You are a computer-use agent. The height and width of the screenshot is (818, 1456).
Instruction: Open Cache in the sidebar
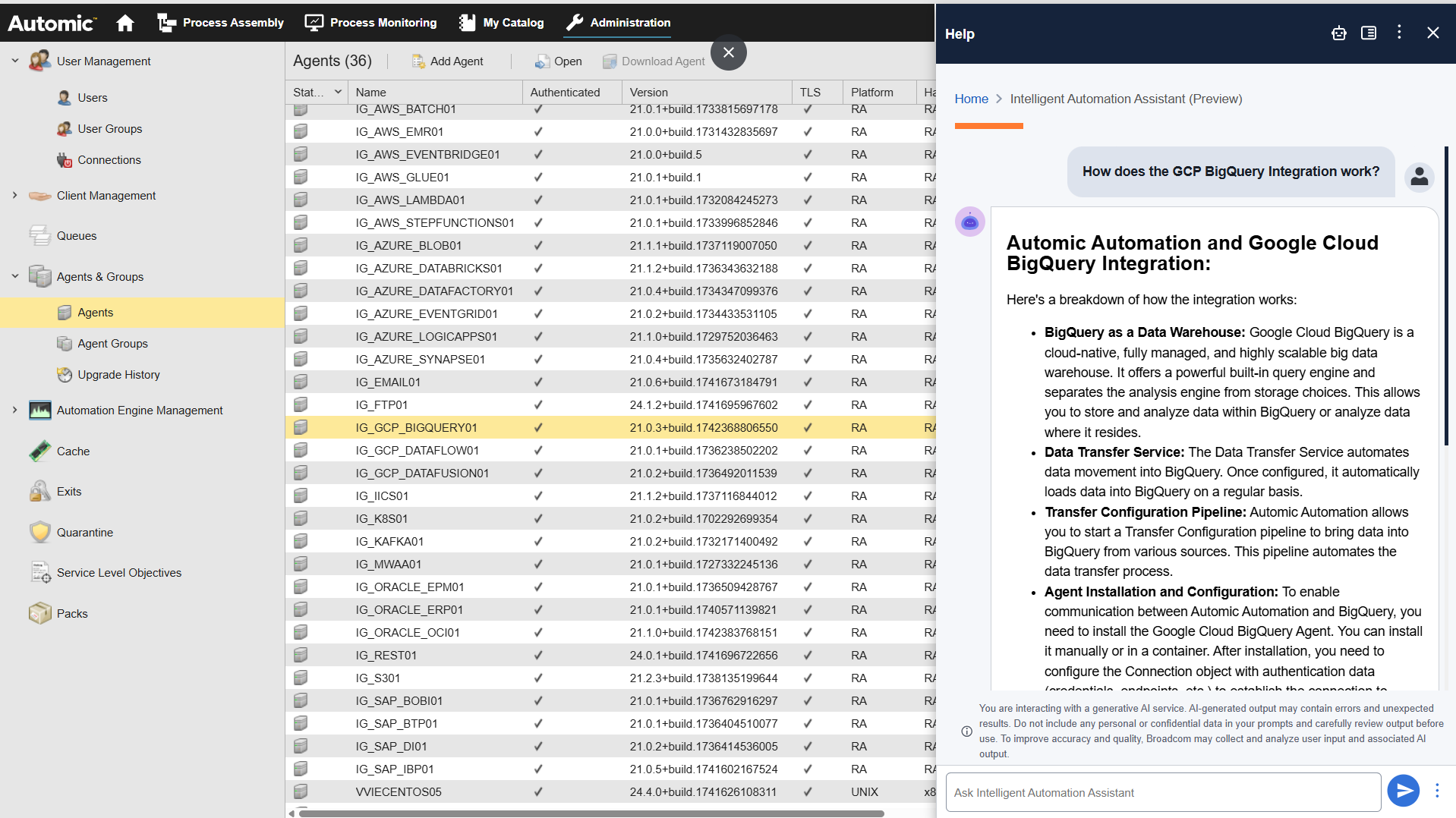73,451
